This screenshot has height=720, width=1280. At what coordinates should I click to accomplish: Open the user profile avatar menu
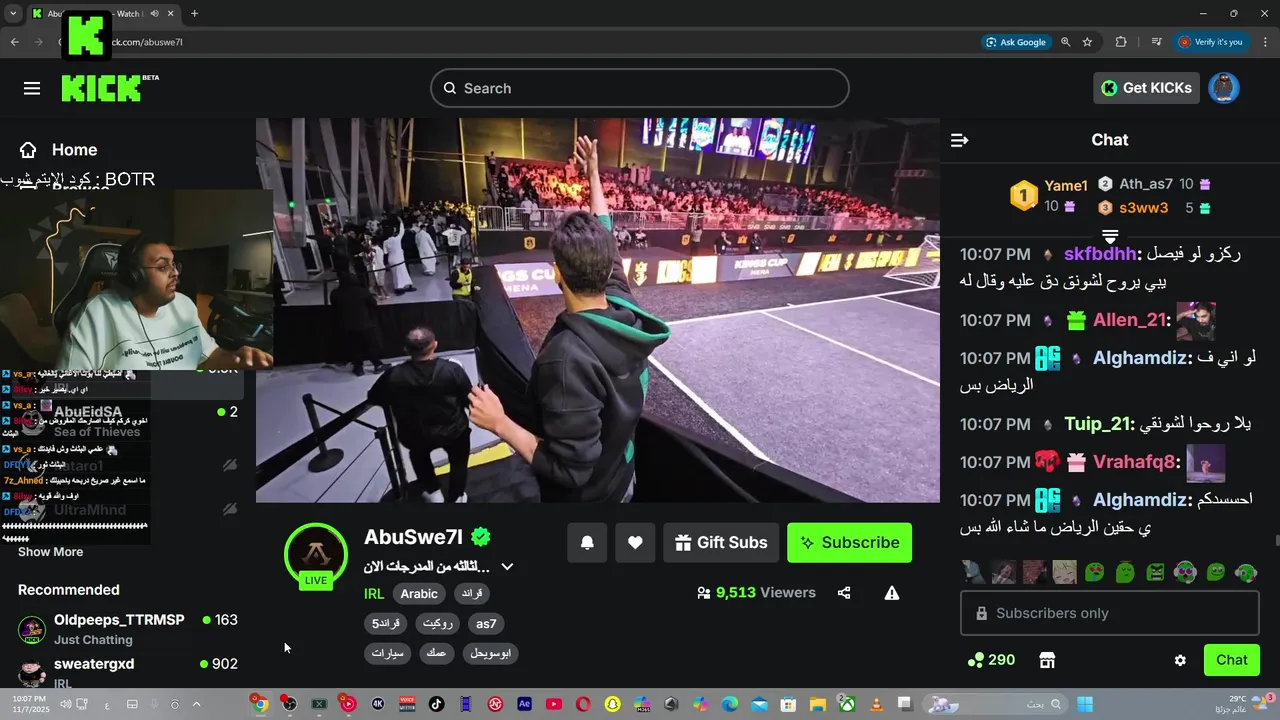pos(1224,88)
